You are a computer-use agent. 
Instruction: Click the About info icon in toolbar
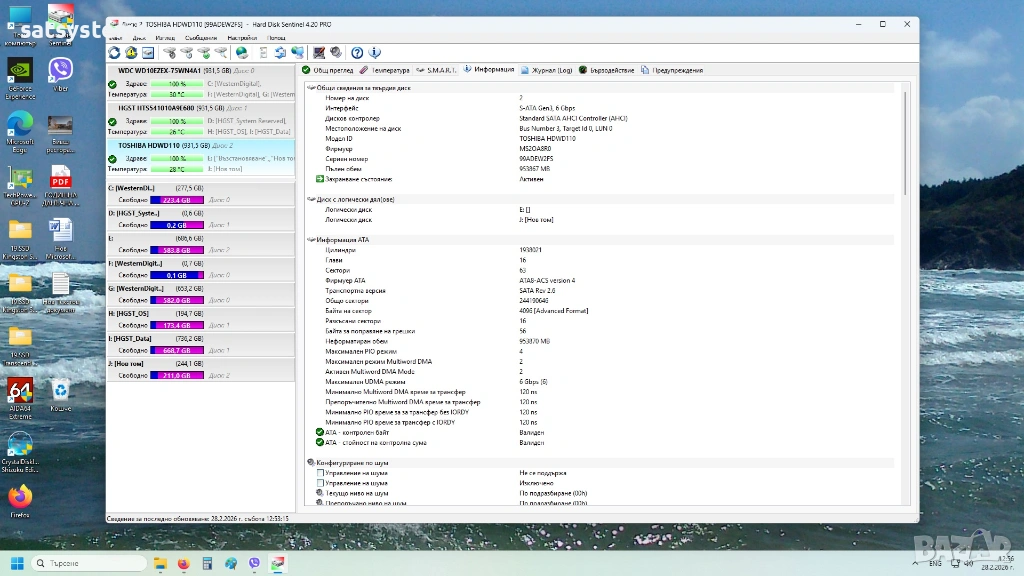pos(374,53)
